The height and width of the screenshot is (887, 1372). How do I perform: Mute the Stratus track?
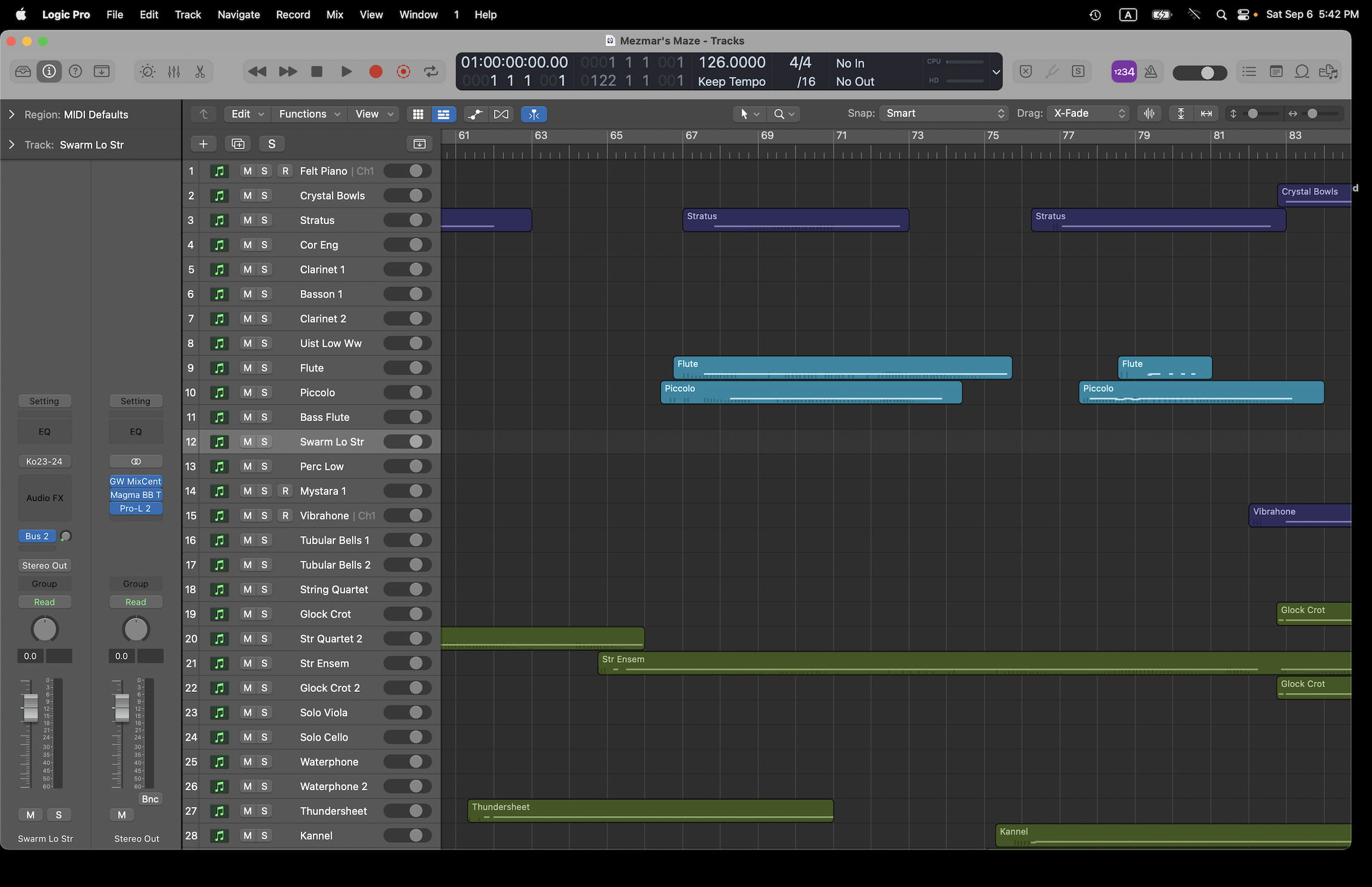247,220
